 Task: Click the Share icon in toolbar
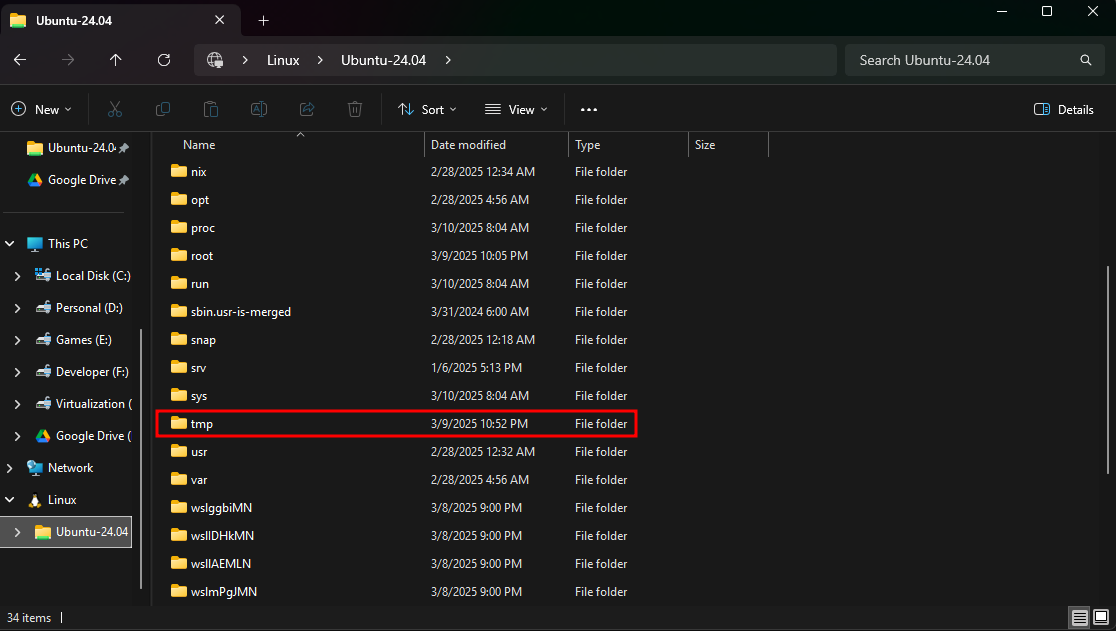pos(307,110)
